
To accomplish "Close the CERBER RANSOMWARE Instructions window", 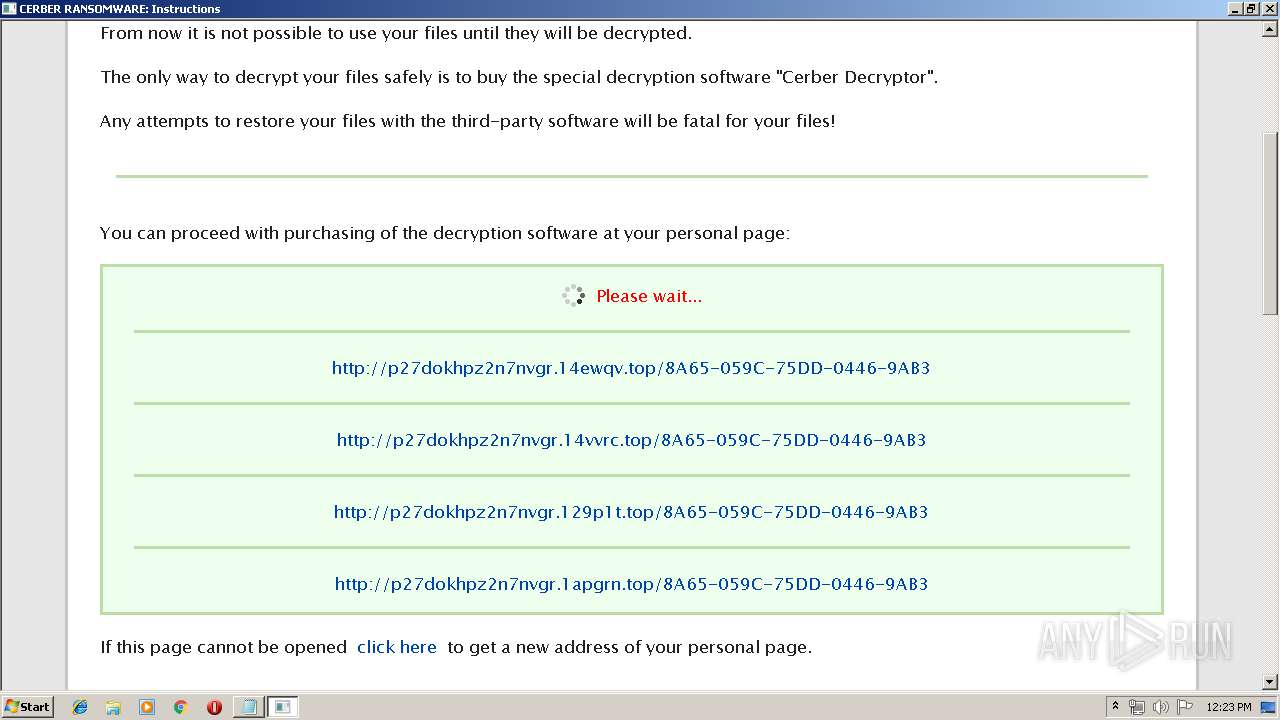I will coord(1268,9).
